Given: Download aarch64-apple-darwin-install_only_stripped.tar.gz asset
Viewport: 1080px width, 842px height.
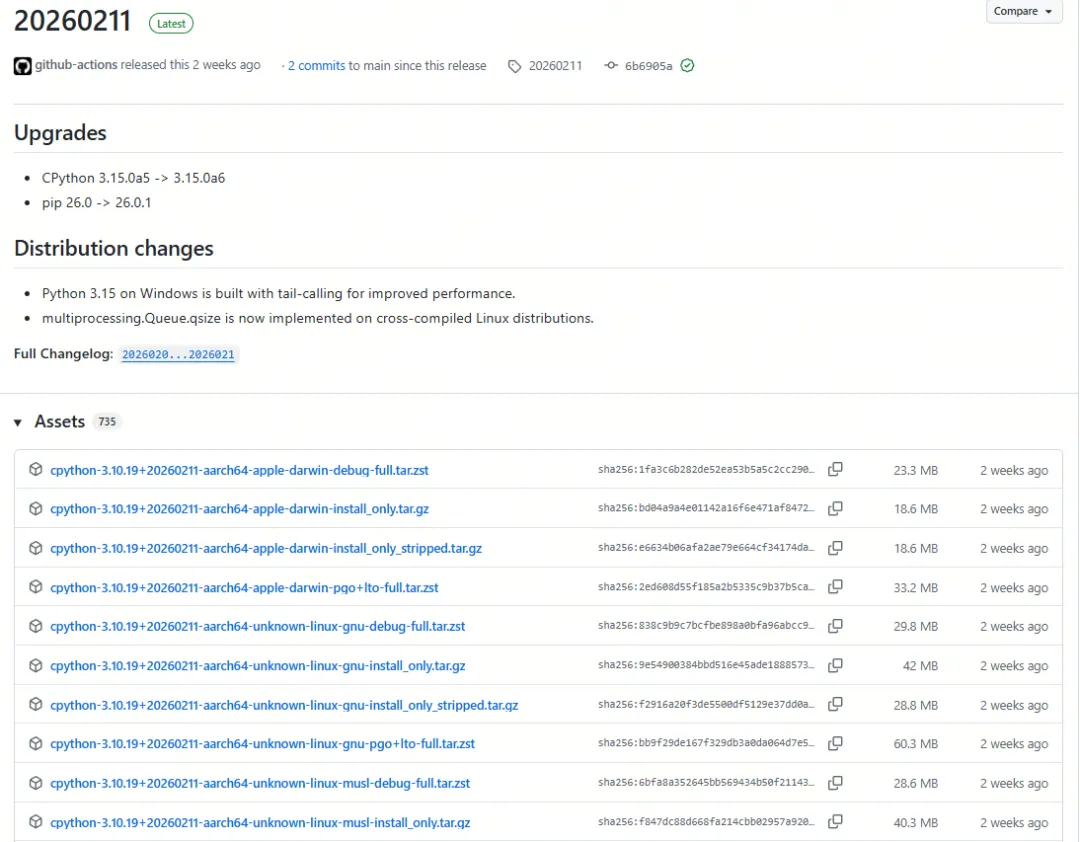Looking at the screenshot, I should 266,548.
